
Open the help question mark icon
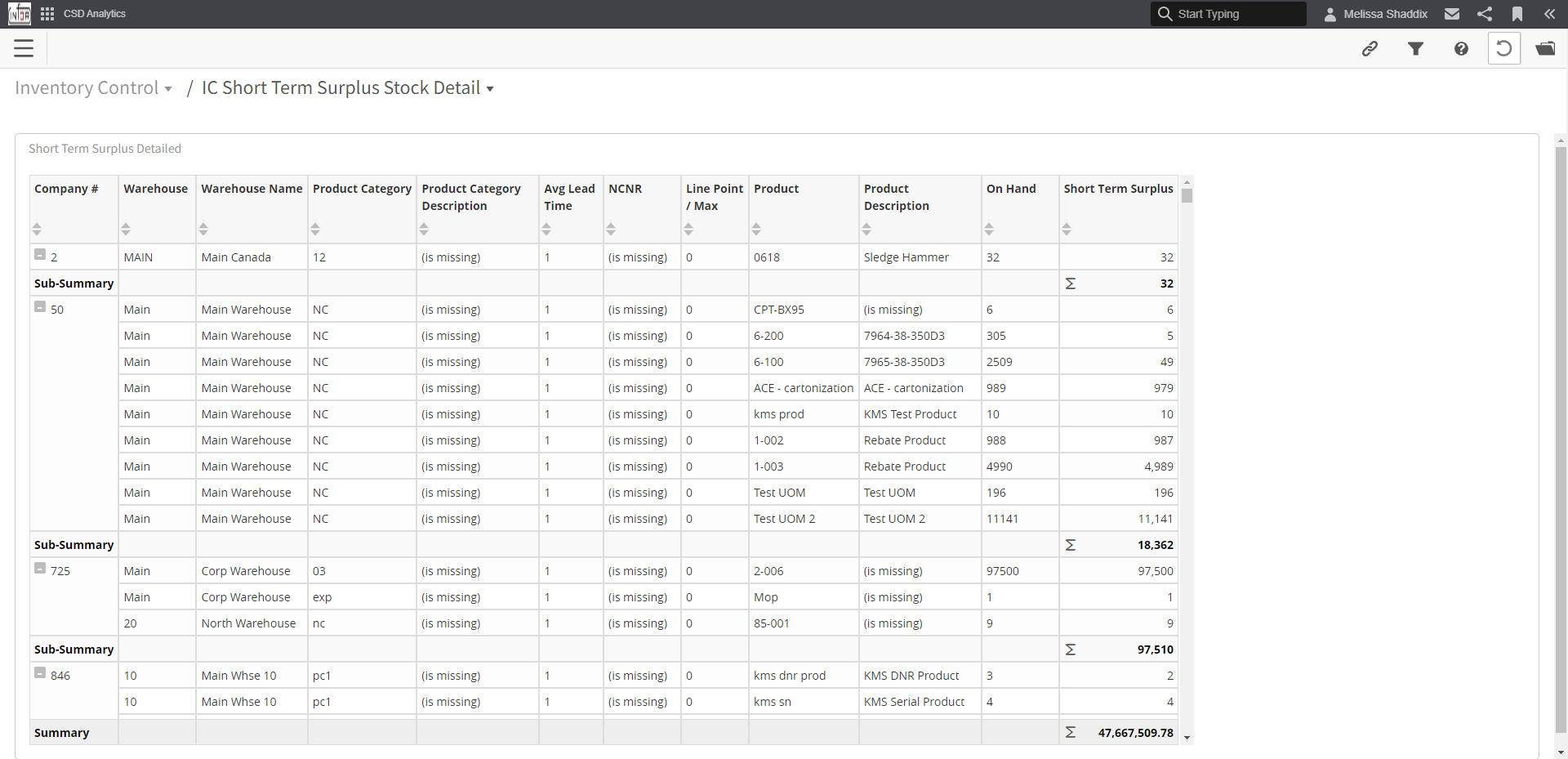(1461, 49)
